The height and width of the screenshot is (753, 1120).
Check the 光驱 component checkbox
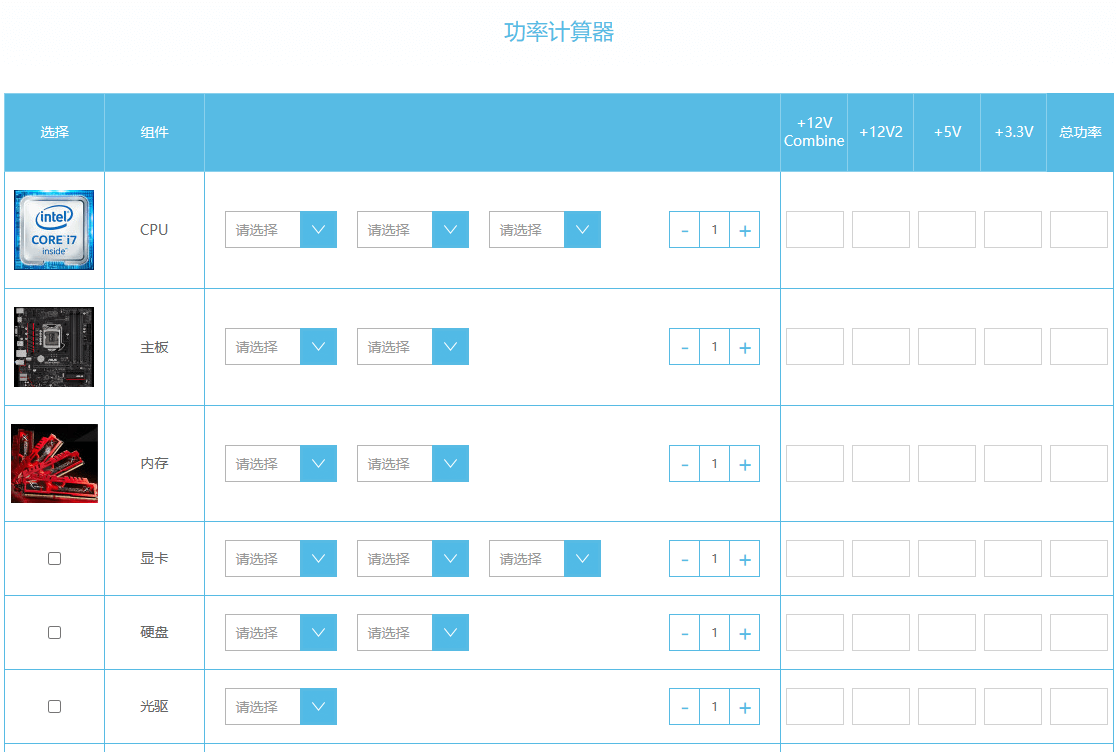point(55,707)
